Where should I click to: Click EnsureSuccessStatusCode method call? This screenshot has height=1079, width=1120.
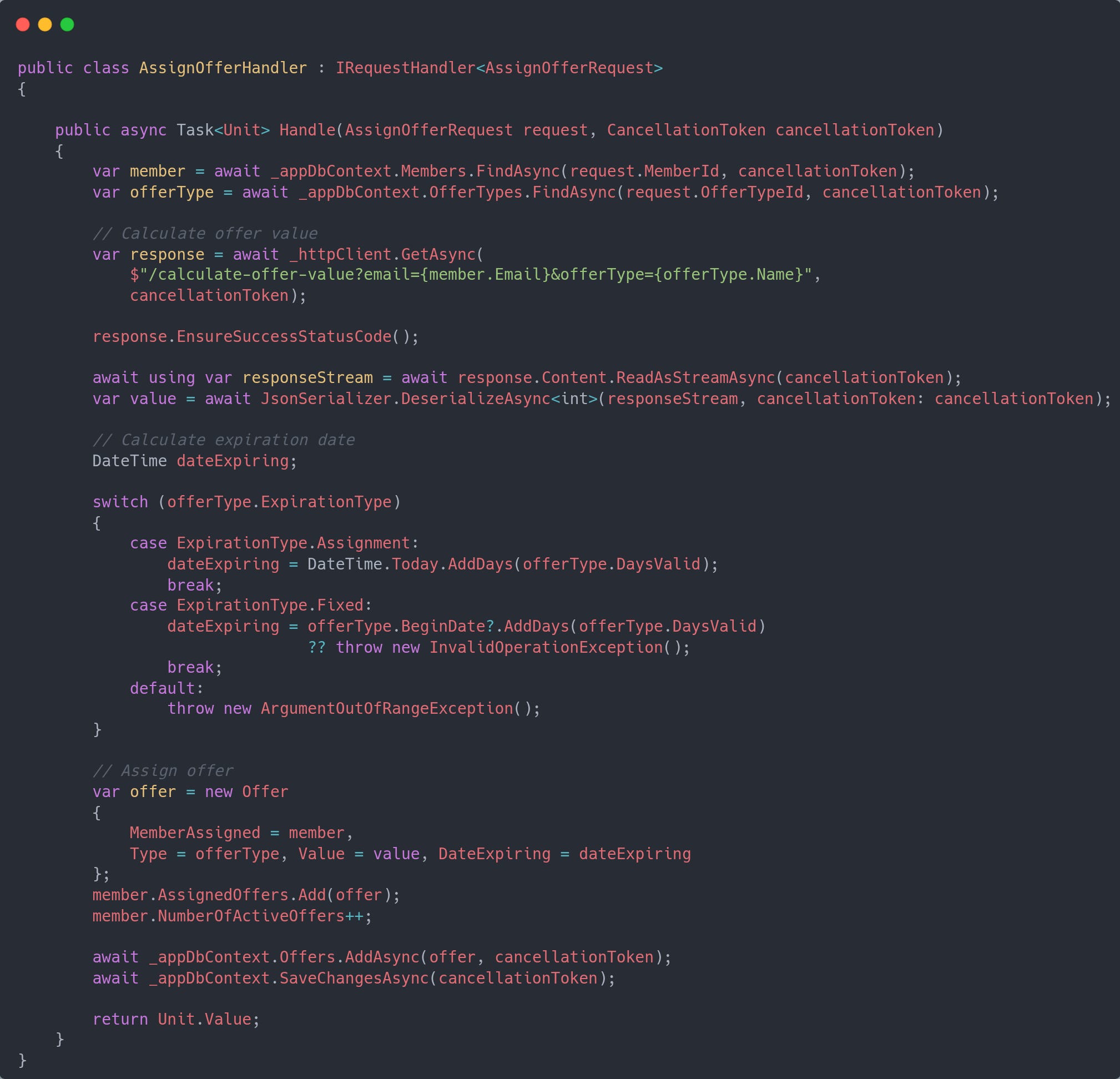(284, 336)
